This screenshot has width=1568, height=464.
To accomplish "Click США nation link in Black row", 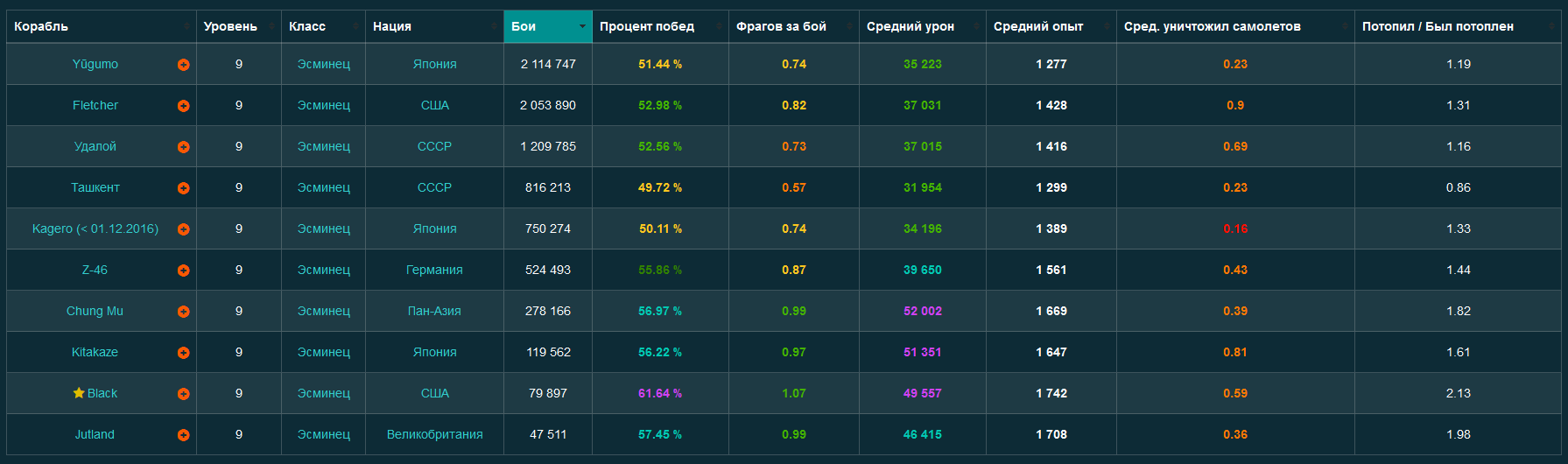I will point(434,393).
